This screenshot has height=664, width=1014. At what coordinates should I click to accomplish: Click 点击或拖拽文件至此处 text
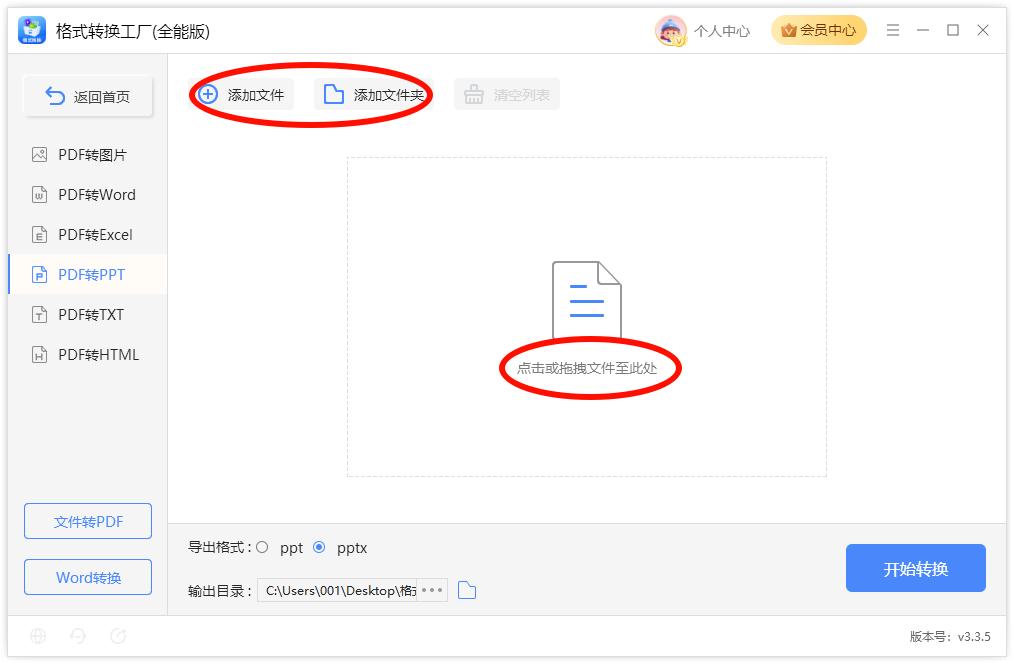[x=587, y=369]
